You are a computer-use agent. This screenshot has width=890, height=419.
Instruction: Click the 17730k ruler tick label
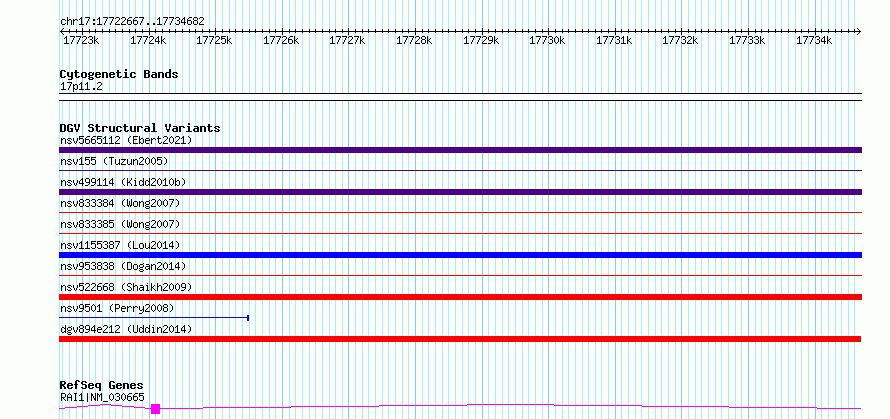548,40
